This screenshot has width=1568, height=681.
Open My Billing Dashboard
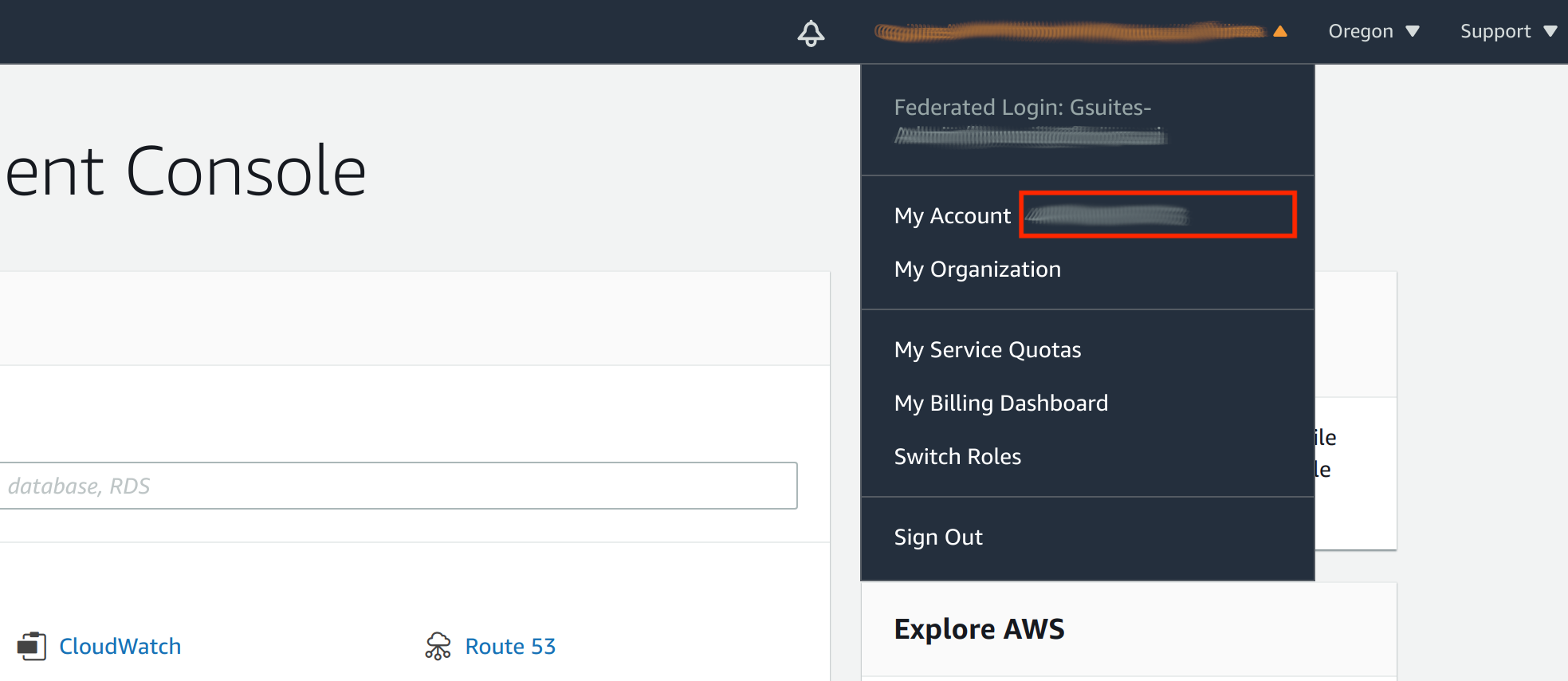pos(1001,403)
